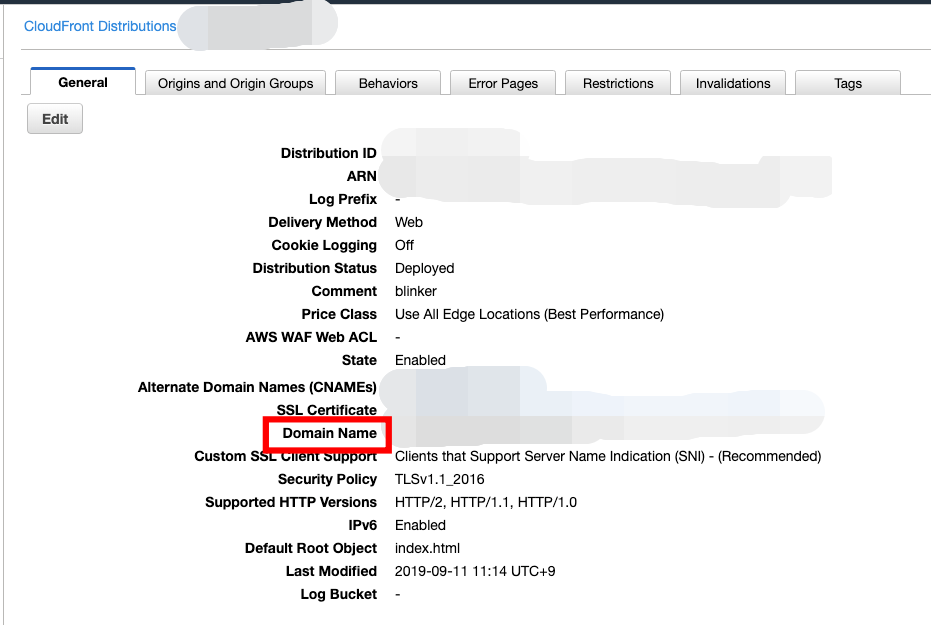931x625 pixels.
Task: Select the Tags tab
Action: point(848,83)
